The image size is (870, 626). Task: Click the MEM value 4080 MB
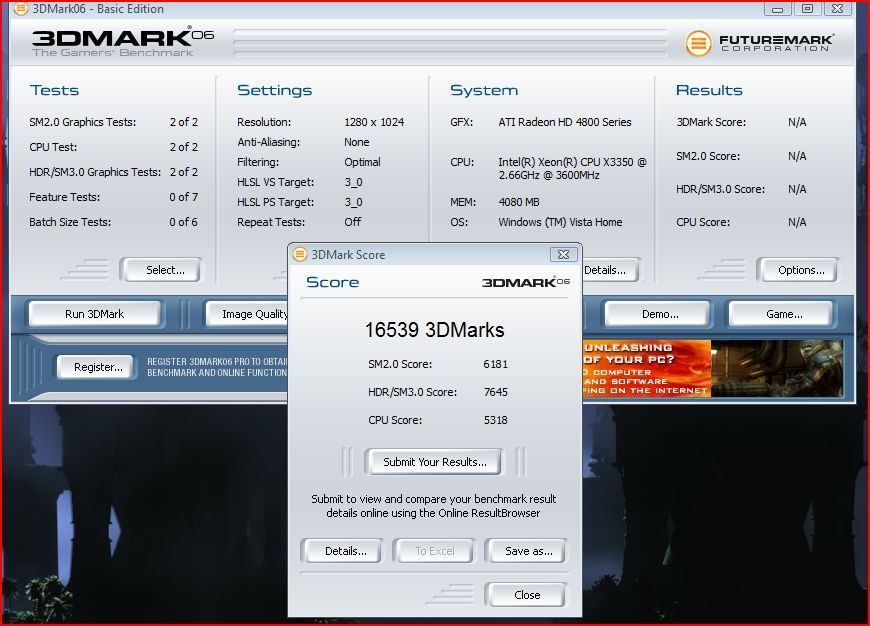coord(519,202)
